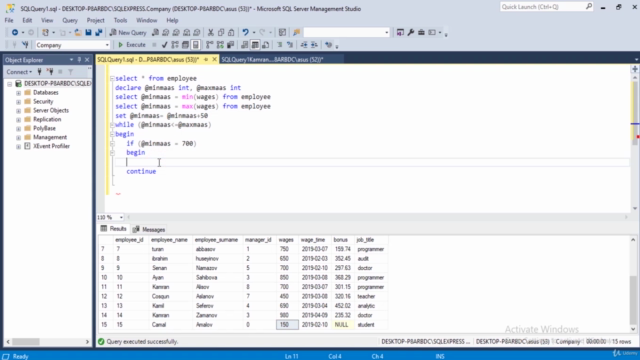Open the Tools menu
640x360 pixels.
tap(120, 20)
